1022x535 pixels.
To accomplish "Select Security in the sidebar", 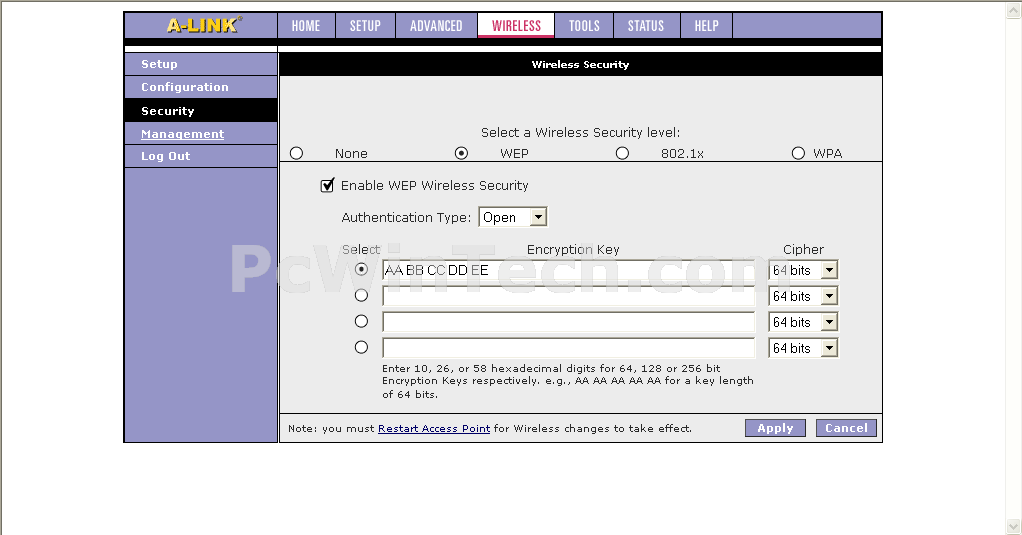I will pos(201,111).
